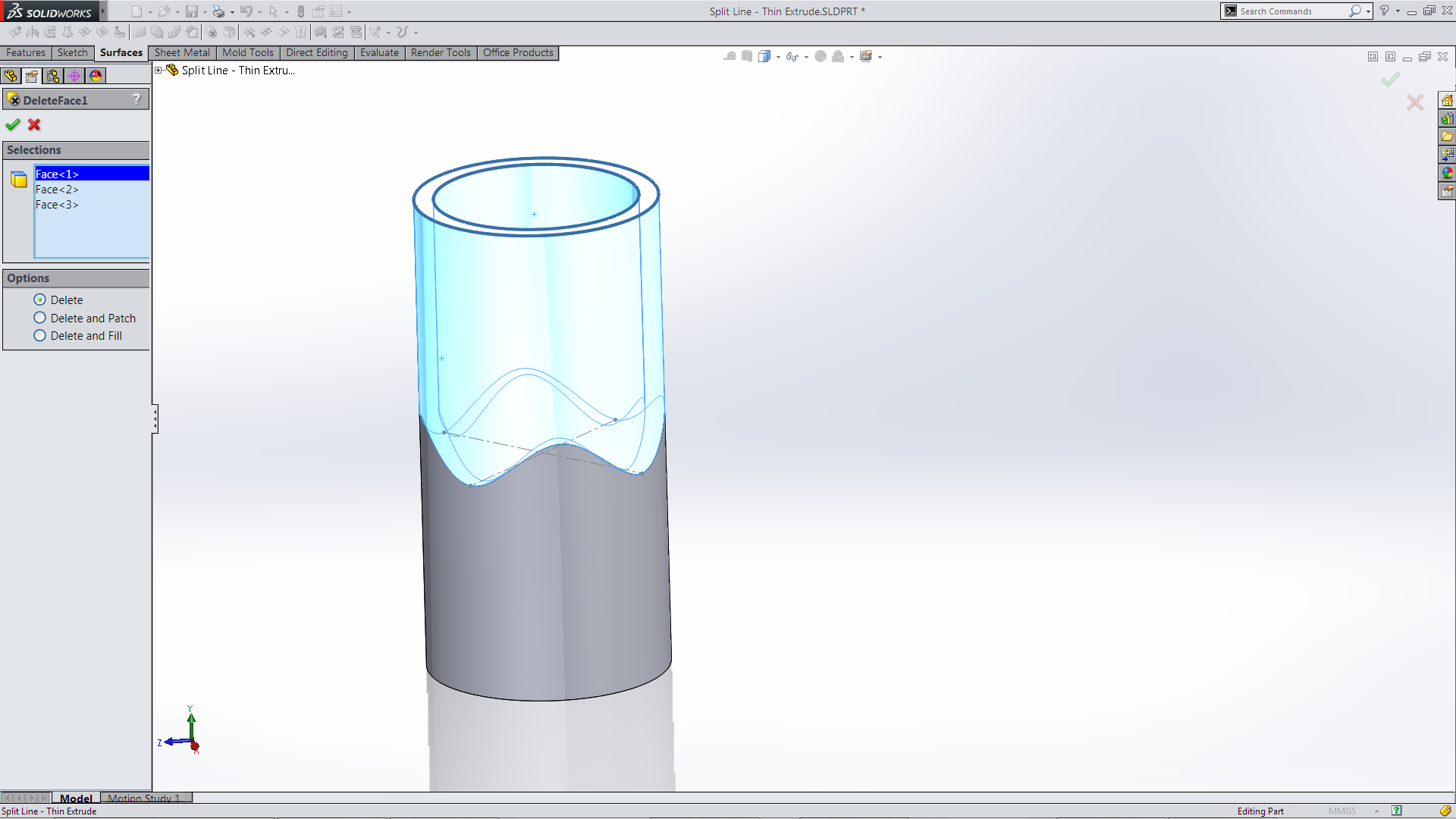Switch to the Evaluate tab
The image size is (1456, 819).
pyautogui.click(x=379, y=53)
